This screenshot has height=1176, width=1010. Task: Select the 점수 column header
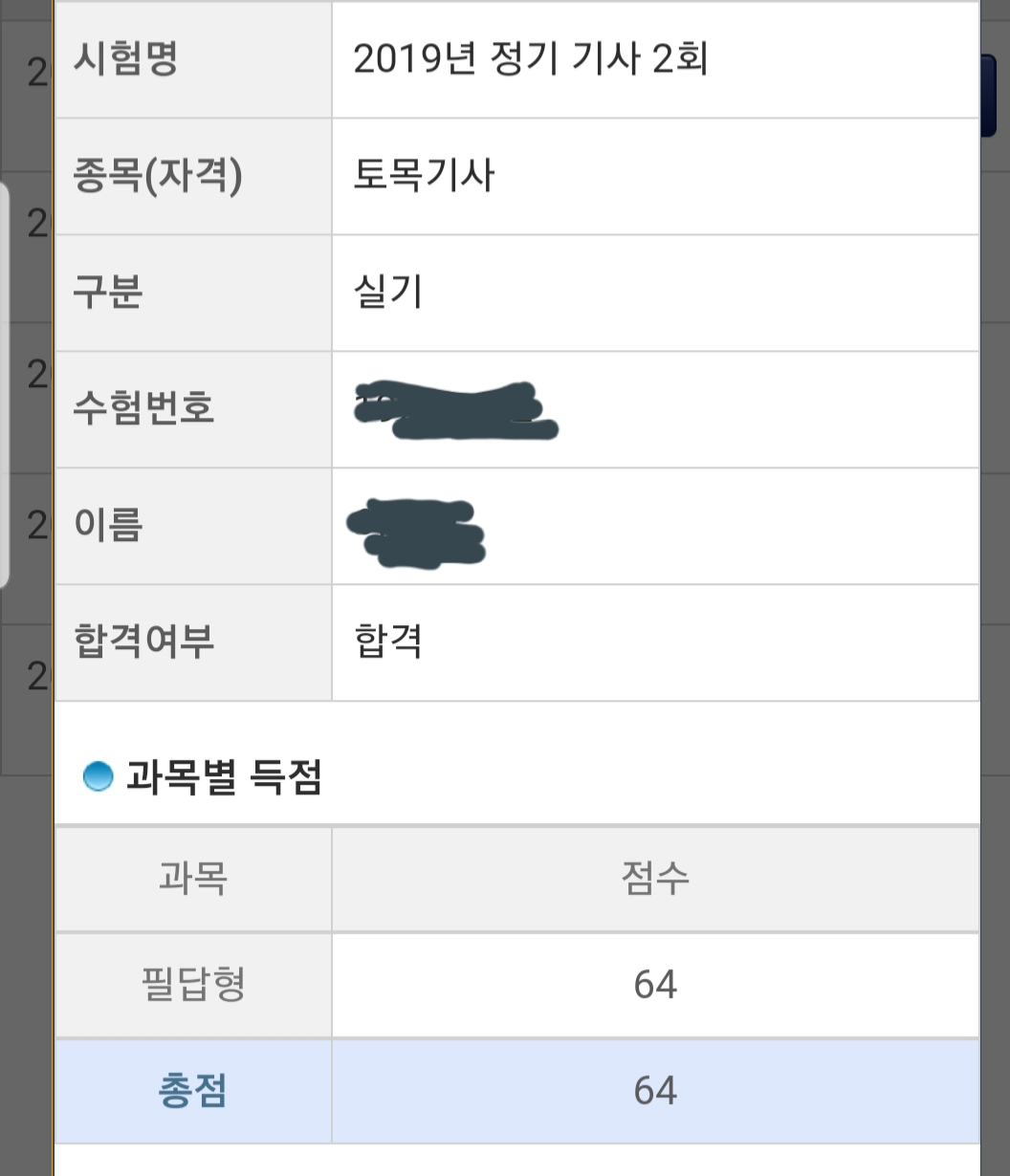[655, 879]
